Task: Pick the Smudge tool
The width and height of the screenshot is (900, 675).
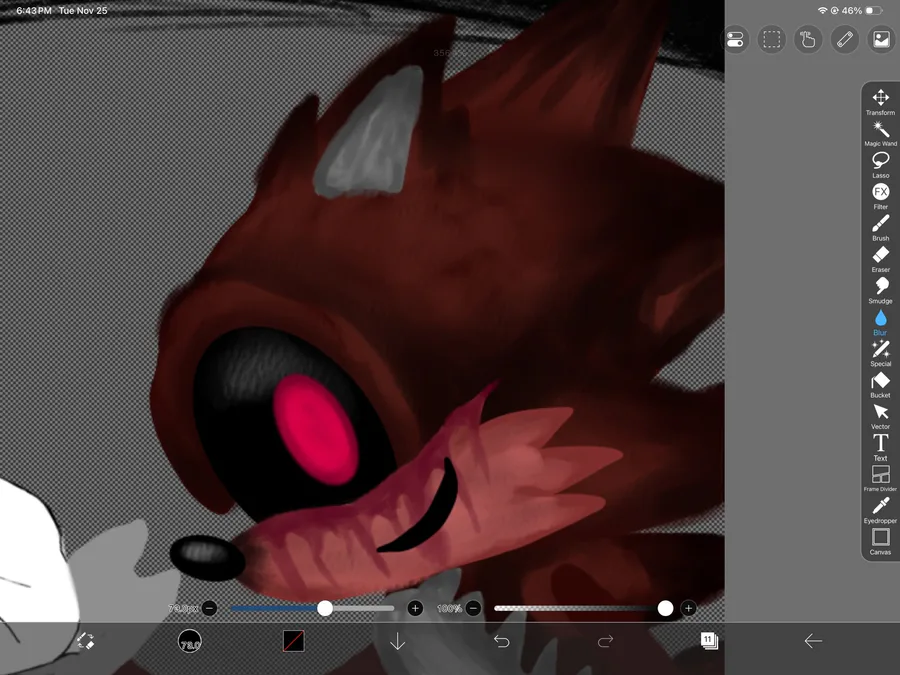Action: [880, 290]
